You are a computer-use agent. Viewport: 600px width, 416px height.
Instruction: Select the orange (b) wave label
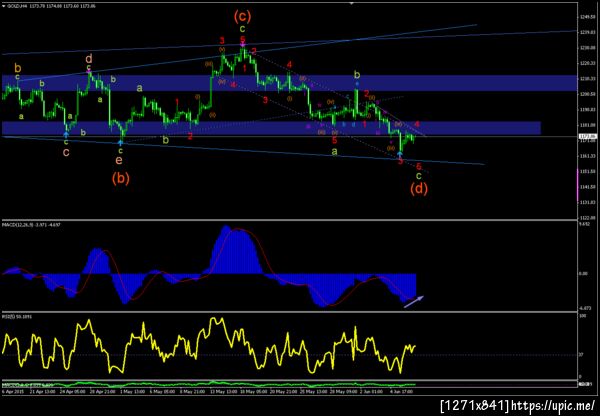[121, 178]
